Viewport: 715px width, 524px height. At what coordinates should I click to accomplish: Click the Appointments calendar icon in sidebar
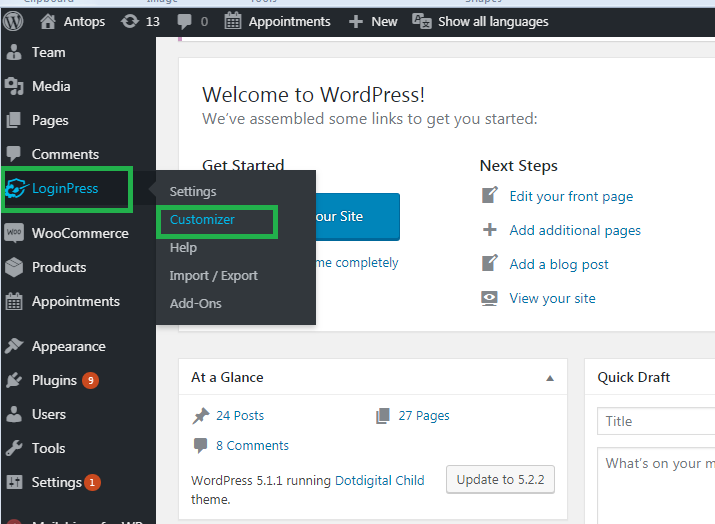coord(14,301)
